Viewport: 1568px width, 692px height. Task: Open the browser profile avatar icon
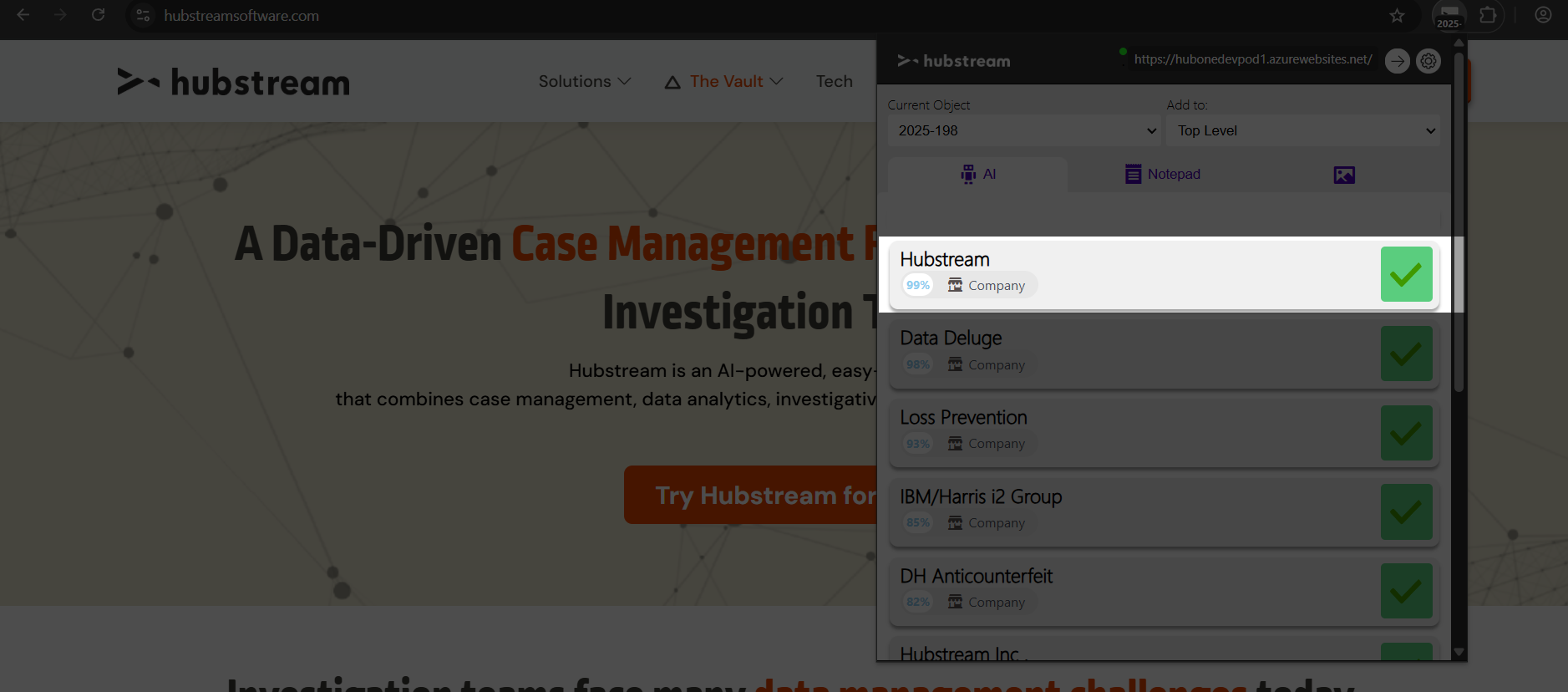(1543, 15)
